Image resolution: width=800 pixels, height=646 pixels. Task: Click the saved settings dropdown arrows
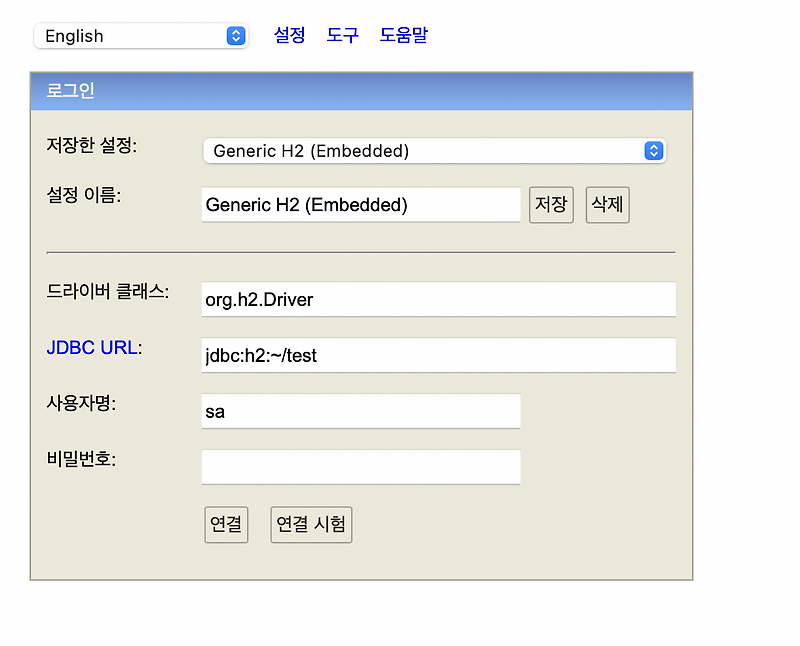[654, 150]
